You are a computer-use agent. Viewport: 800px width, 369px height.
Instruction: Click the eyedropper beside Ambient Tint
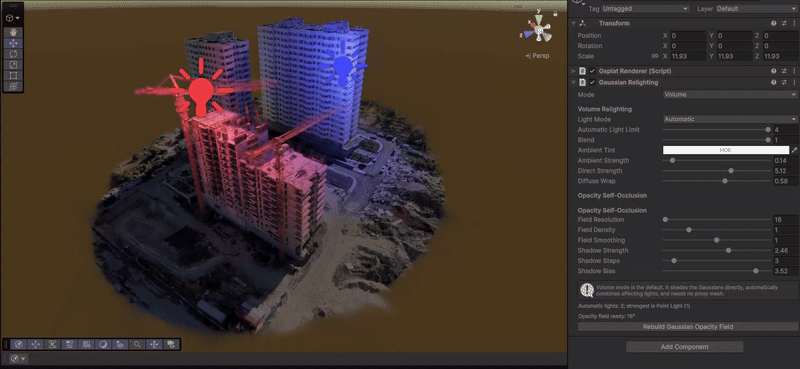pos(794,150)
